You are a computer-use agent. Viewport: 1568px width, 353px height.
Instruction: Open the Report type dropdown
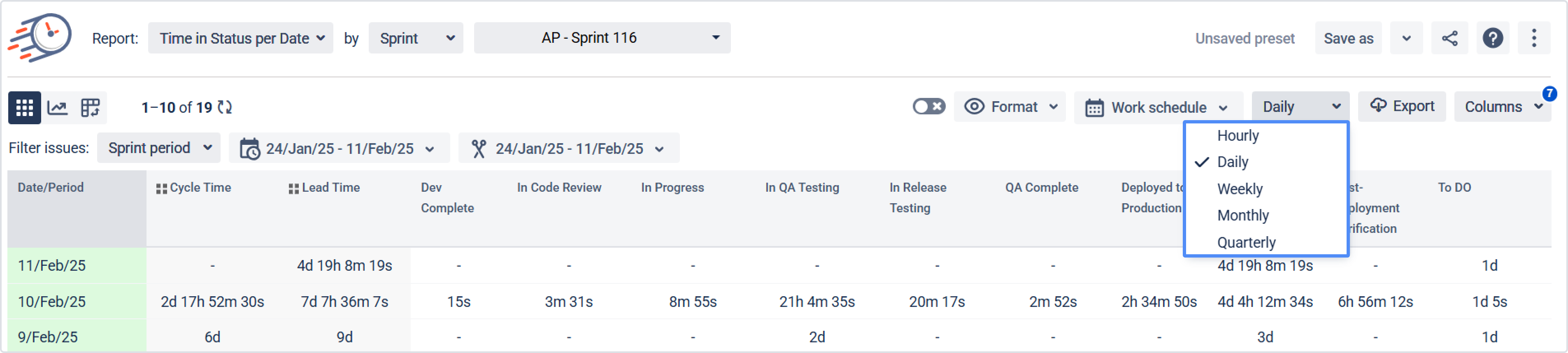tap(240, 38)
